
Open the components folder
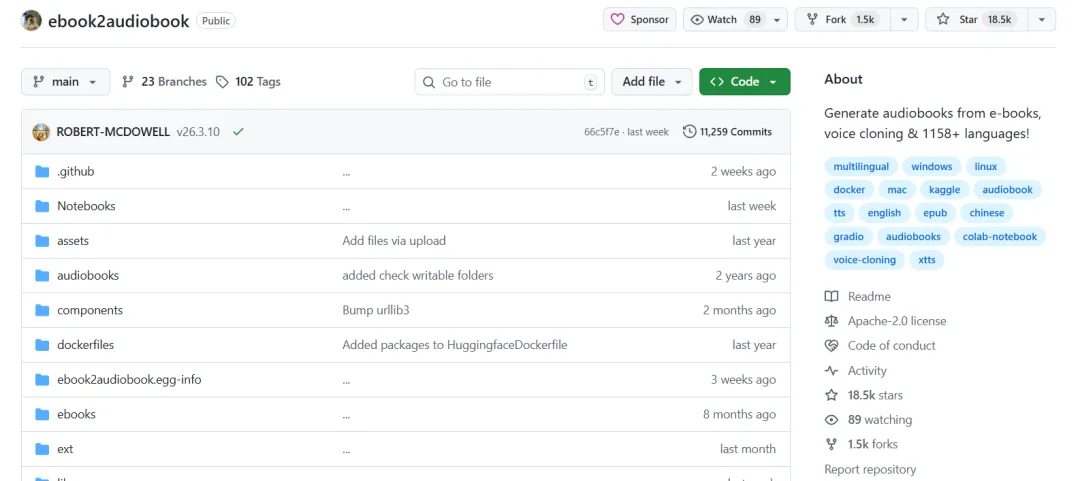coord(90,310)
